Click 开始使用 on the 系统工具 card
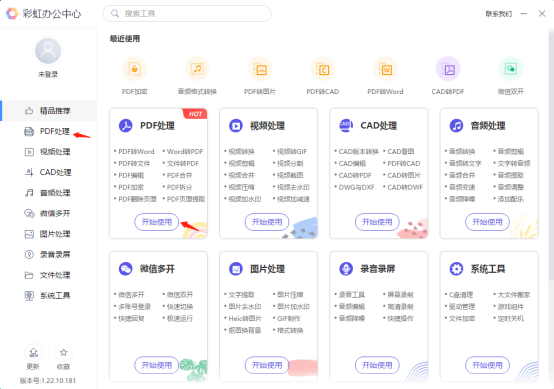554x389 pixels. pyautogui.click(x=487, y=365)
